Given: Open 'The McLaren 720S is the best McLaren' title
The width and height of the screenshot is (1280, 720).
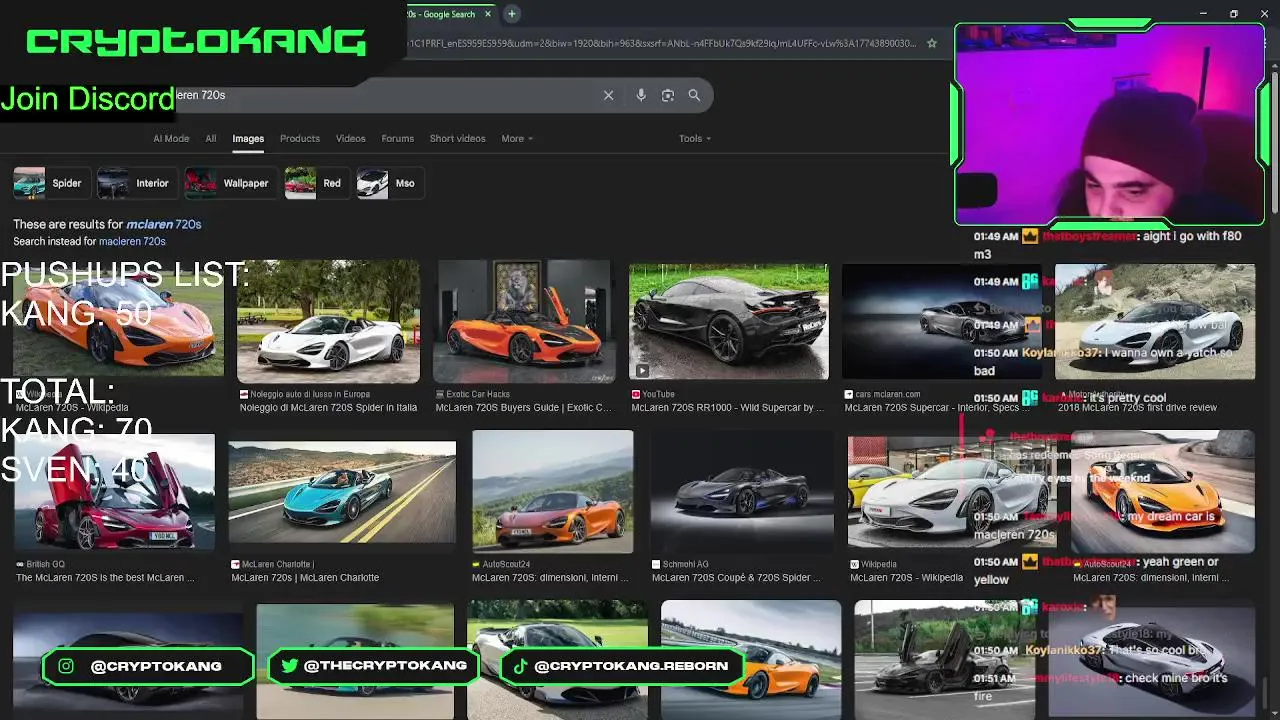Looking at the screenshot, I should point(105,578).
